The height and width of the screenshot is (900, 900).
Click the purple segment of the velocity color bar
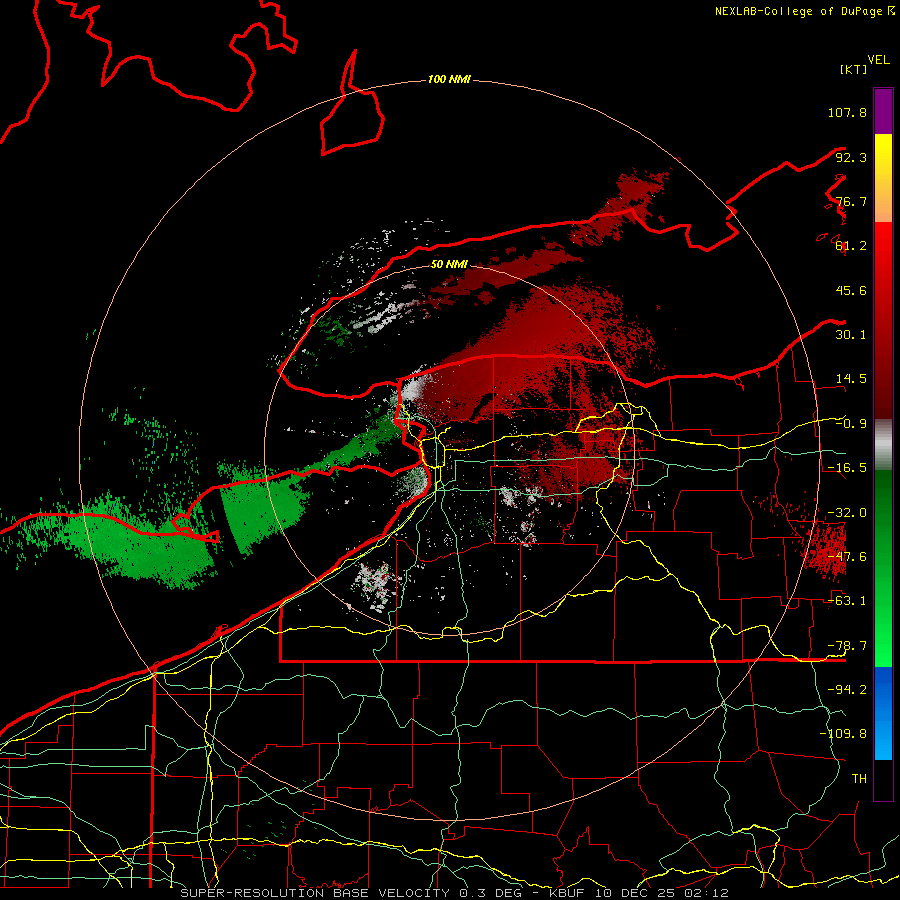click(x=883, y=111)
